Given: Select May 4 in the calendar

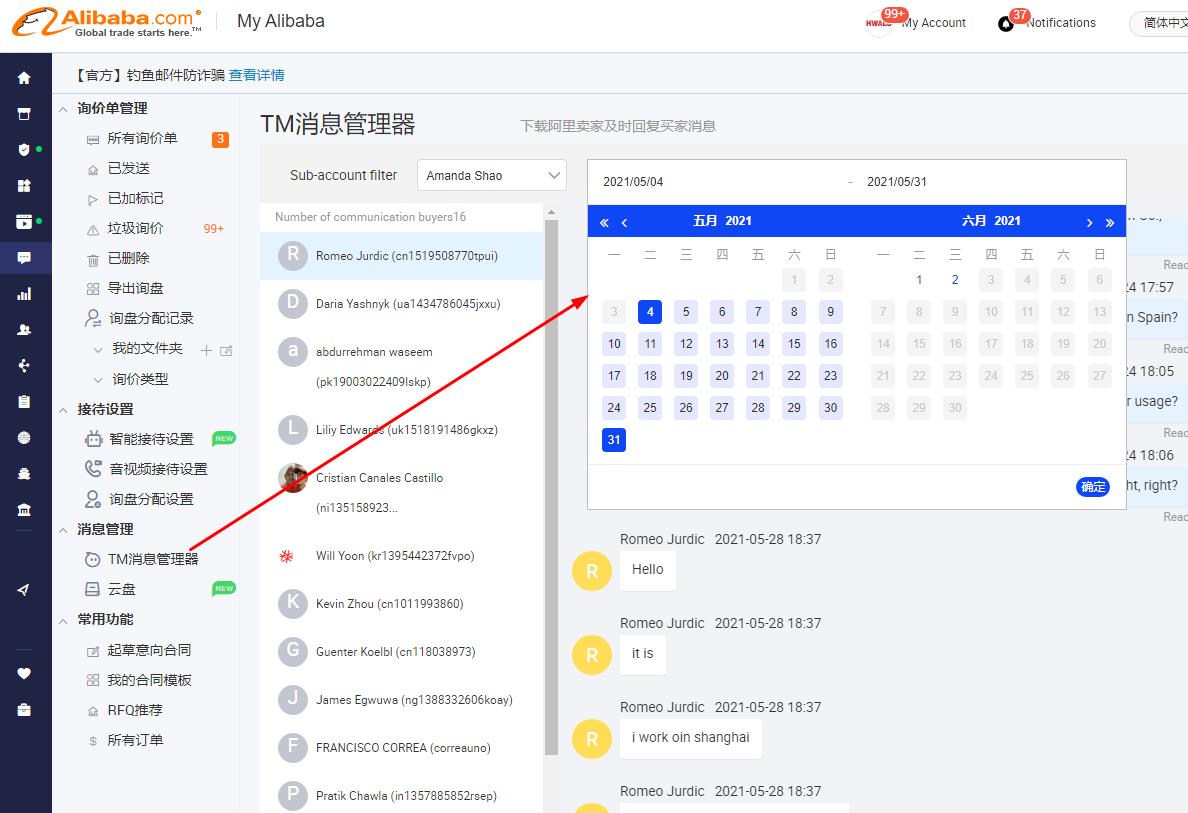Looking at the screenshot, I should [650, 311].
